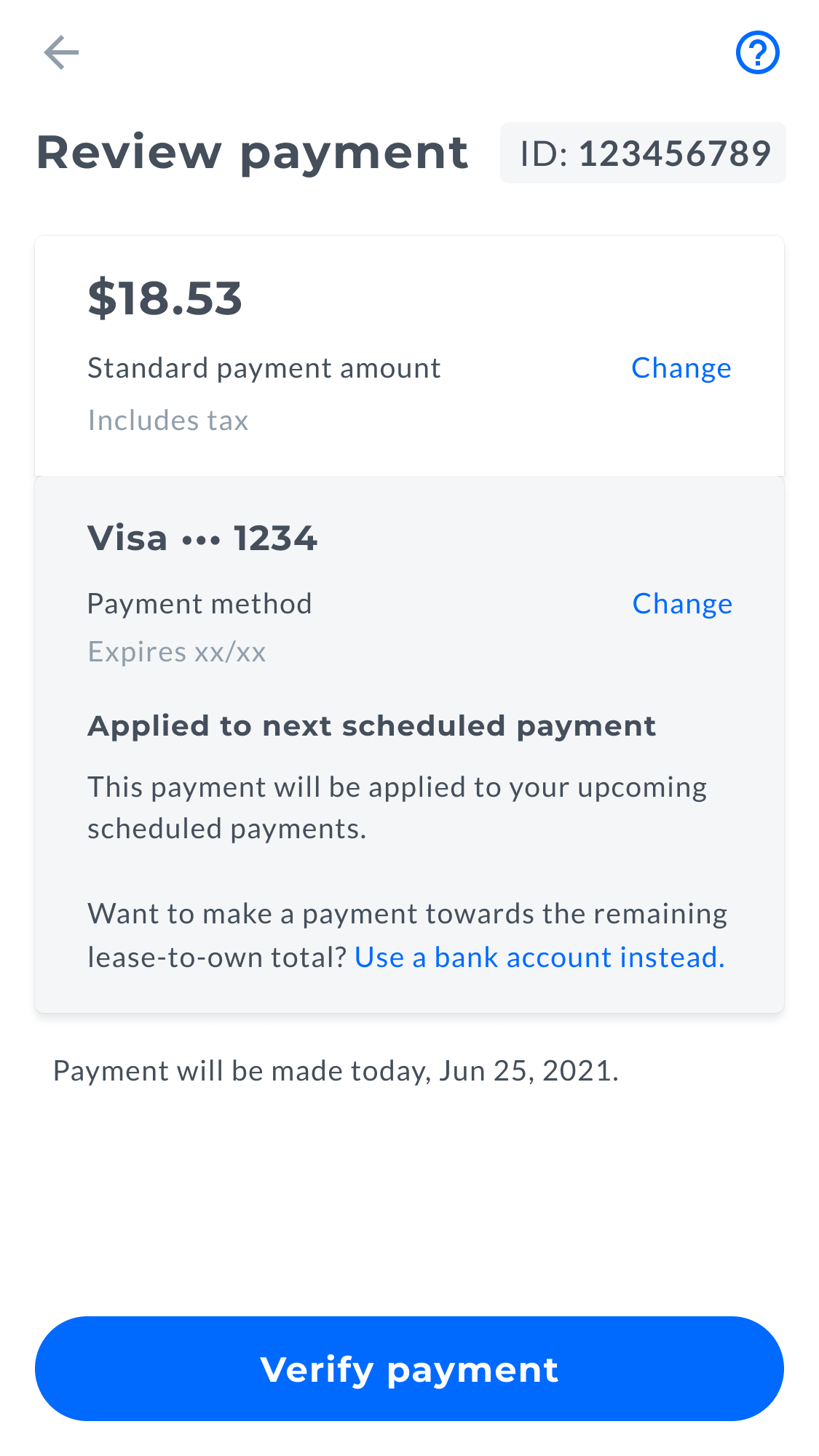This screenshot has height=1456, width=819.
Task: Go back using the left arrow icon
Action: [61, 52]
